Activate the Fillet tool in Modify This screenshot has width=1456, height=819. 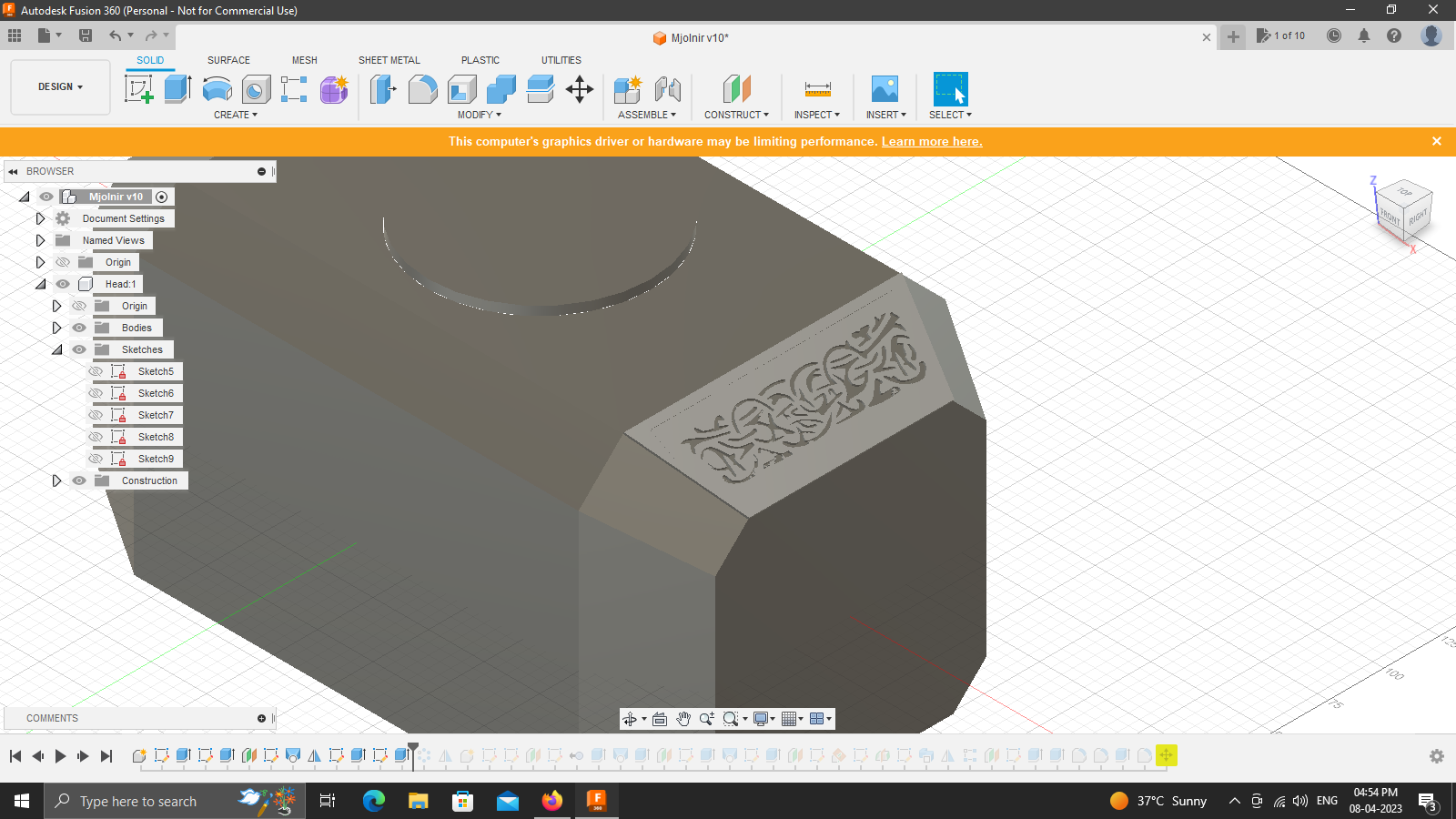pos(423,88)
